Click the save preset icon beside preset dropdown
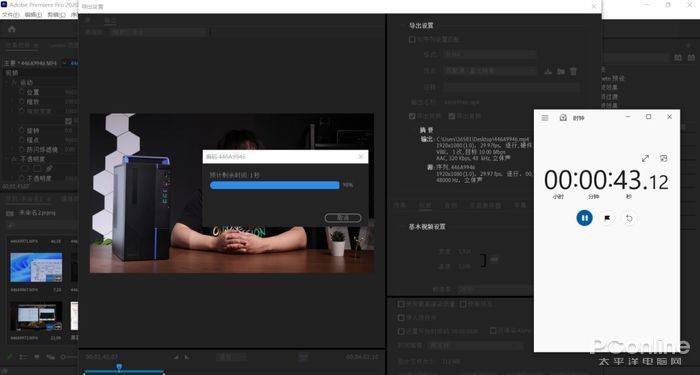Screen dimensions: 700x375 coord(548,71)
